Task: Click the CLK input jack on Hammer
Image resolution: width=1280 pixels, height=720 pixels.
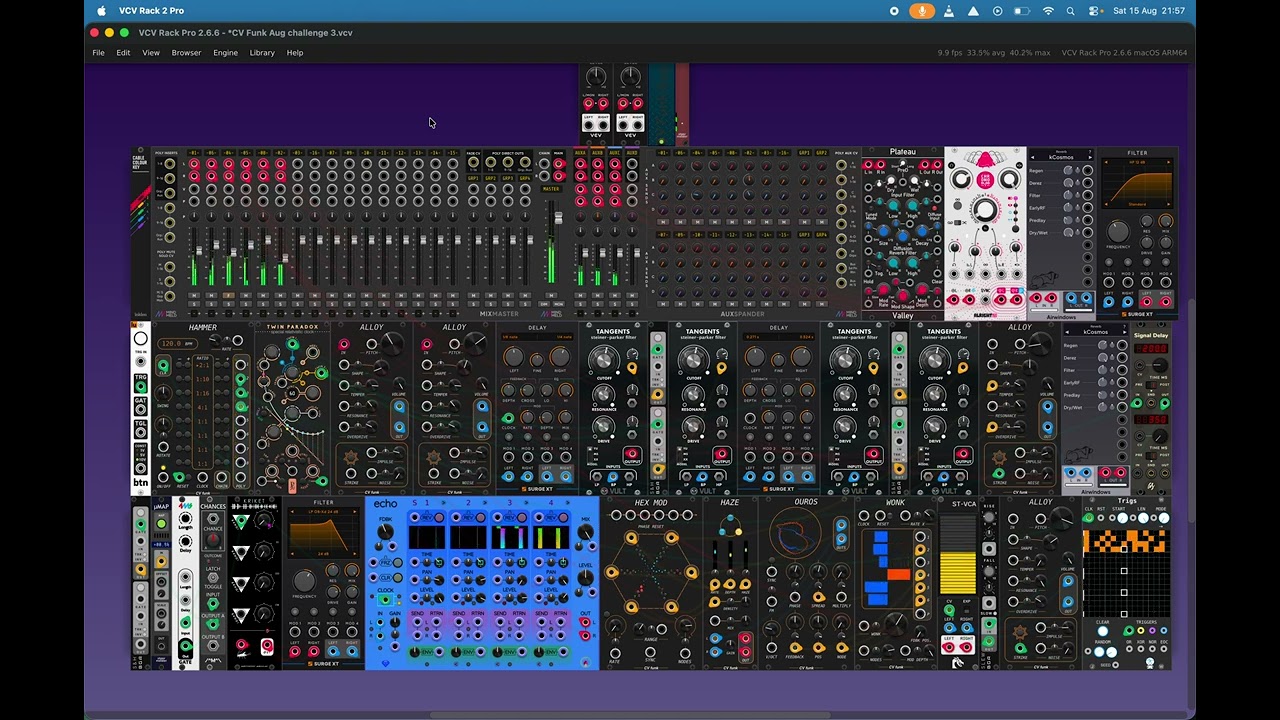Action: coord(163,367)
